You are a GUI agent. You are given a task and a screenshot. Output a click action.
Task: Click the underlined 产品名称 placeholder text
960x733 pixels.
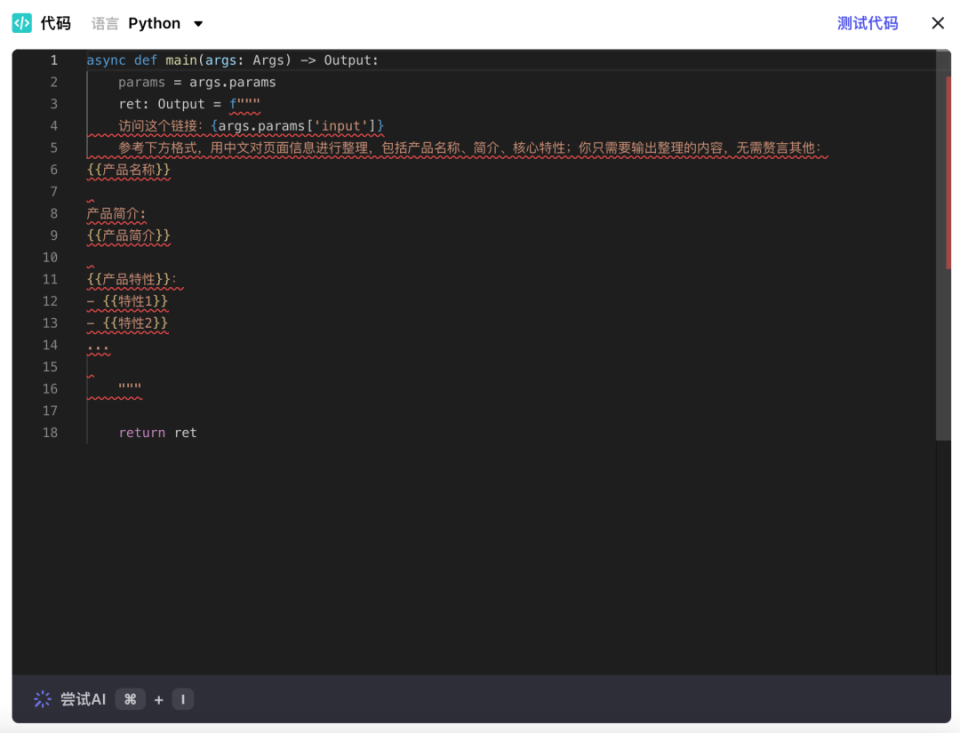tap(127, 169)
